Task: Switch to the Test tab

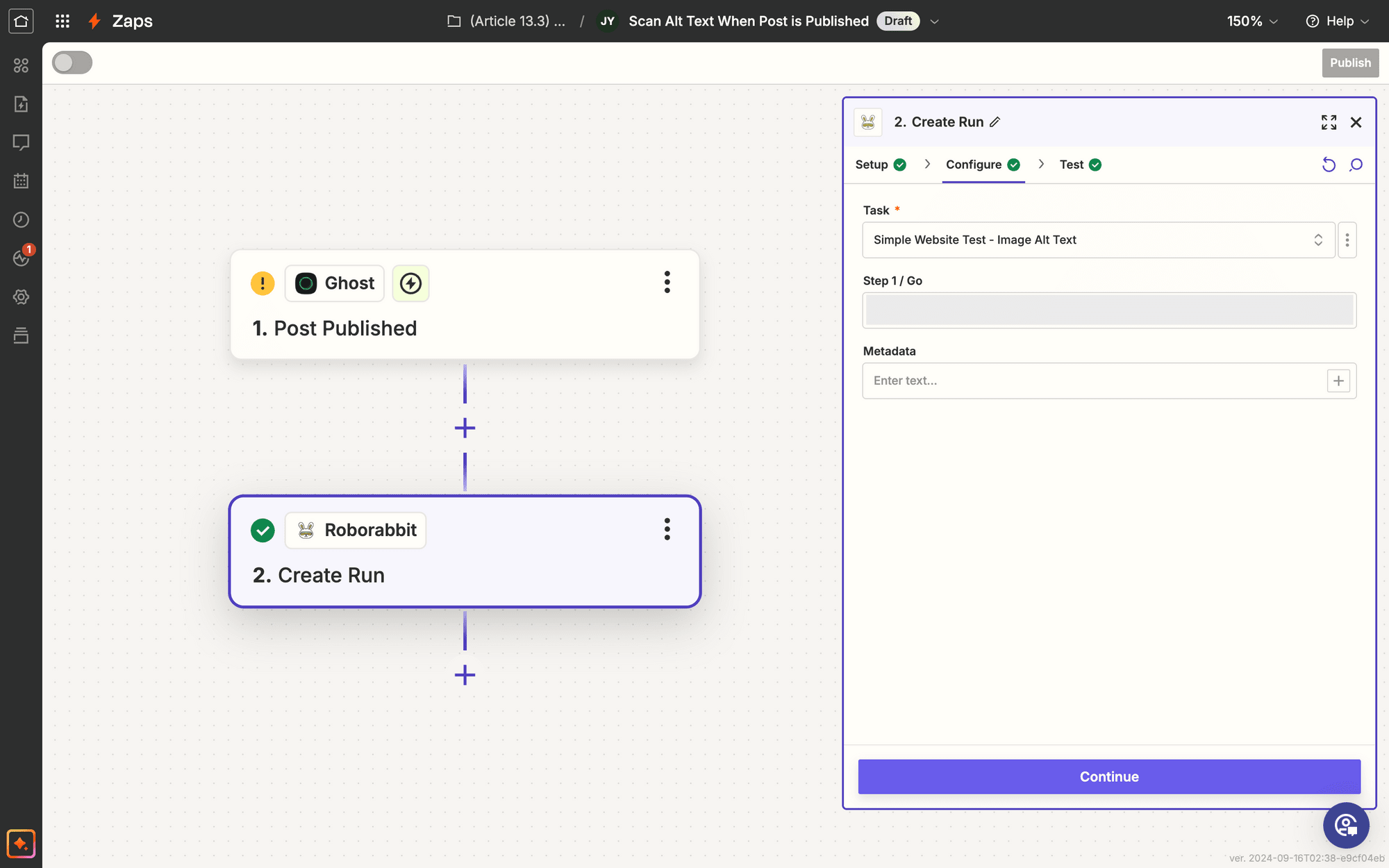Action: (1080, 165)
